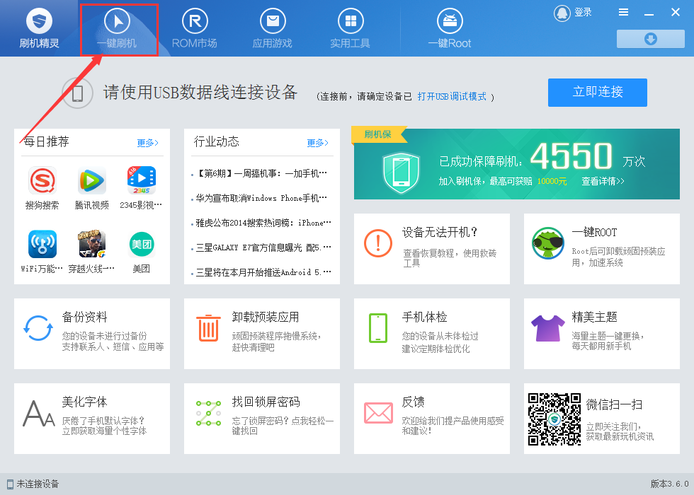Expand 更多 in 行业动态
The image size is (694, 495).
pos(317,143)
